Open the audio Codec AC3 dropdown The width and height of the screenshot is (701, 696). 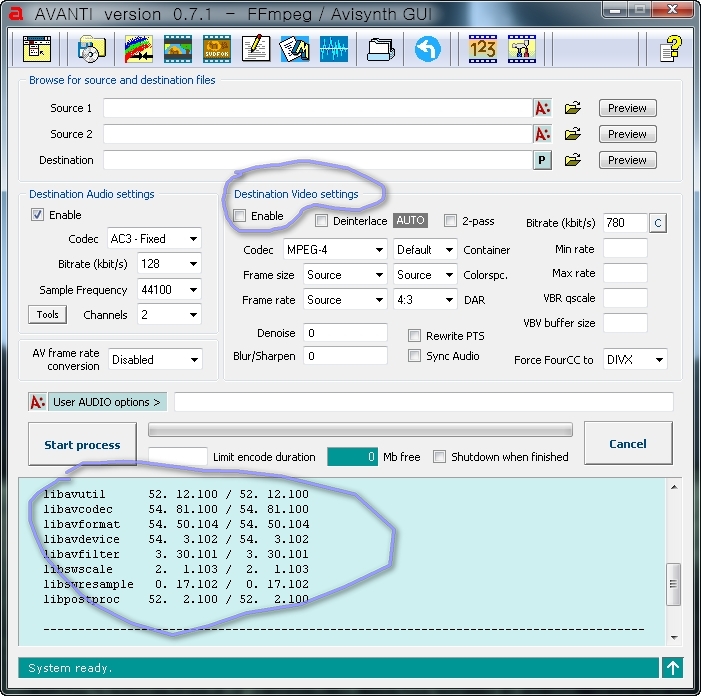pos(154,239)
